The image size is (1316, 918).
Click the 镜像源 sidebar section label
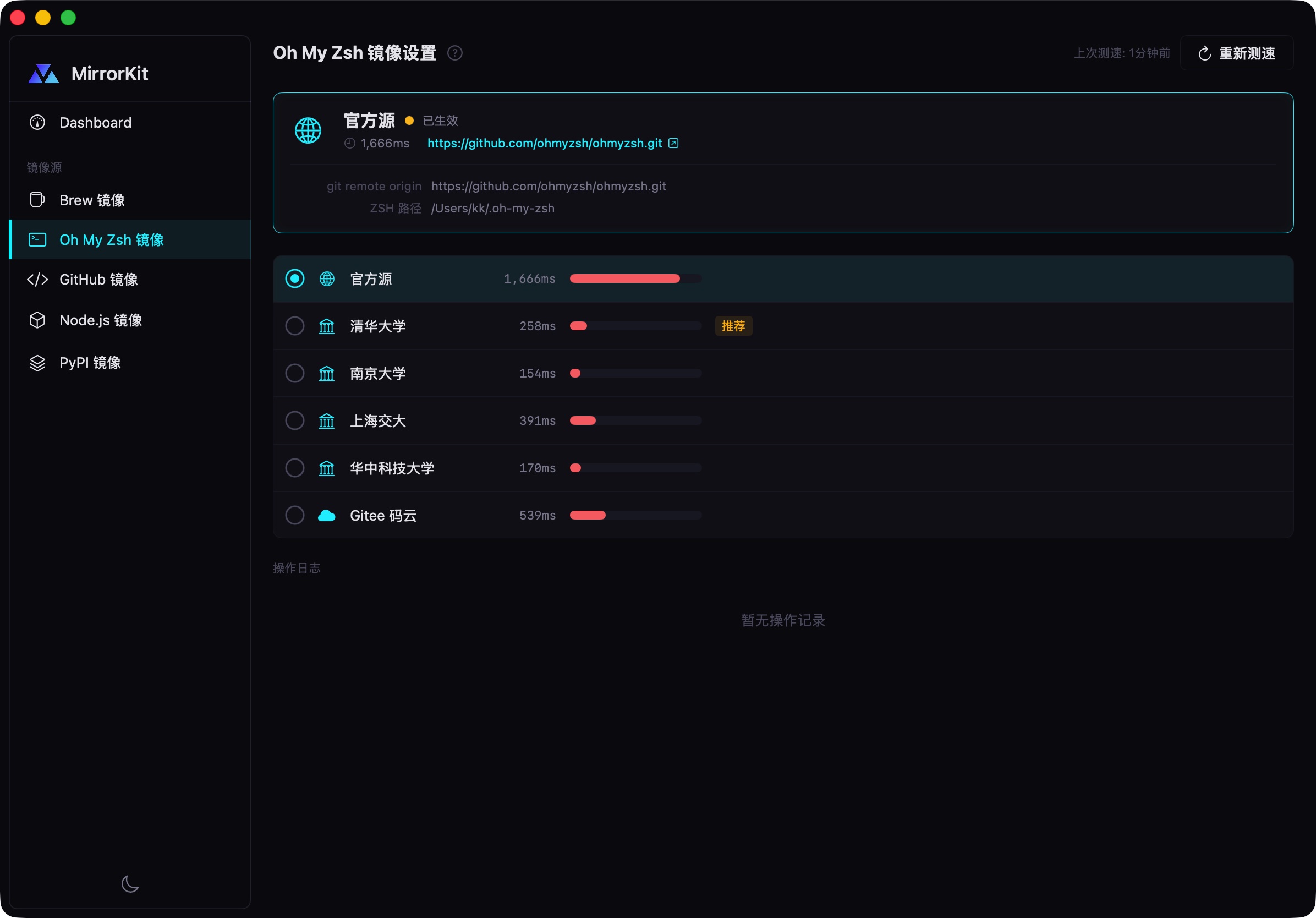pyautogui.click(x=44, y=167)
